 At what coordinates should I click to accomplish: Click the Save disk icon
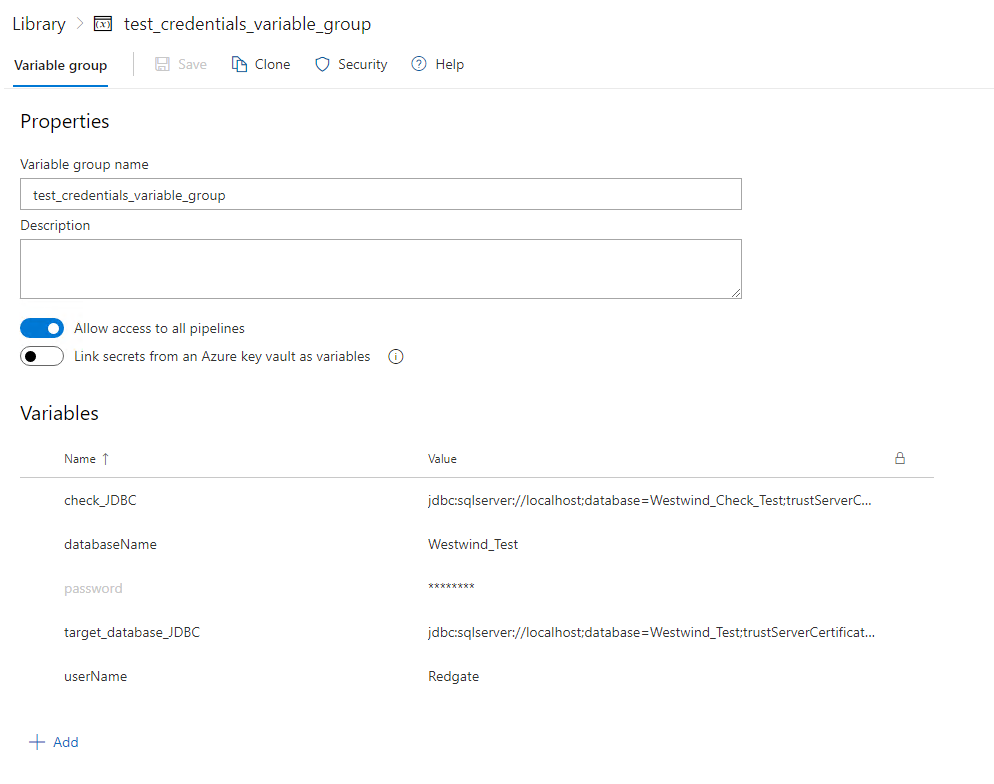click(x=162, y=64)
